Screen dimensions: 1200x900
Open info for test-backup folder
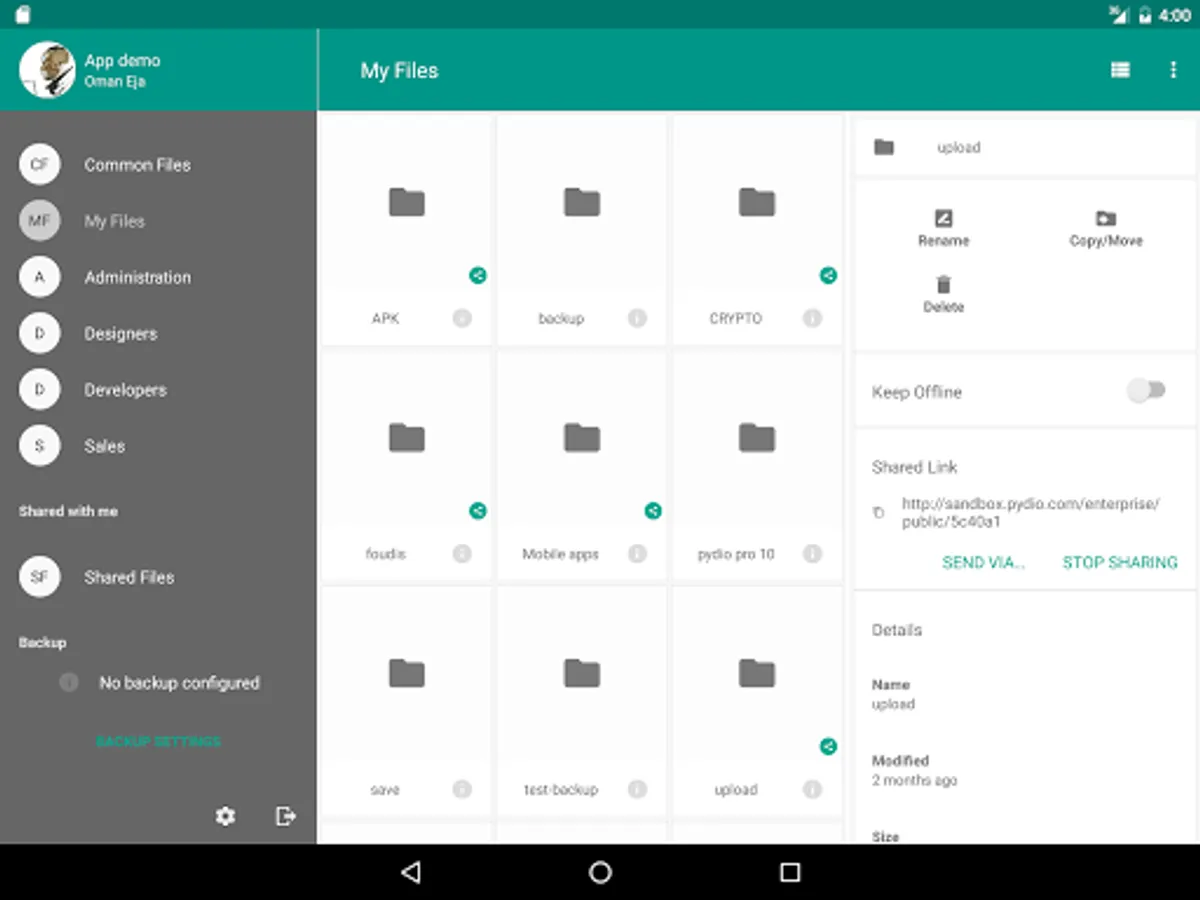tap(637, 789)
